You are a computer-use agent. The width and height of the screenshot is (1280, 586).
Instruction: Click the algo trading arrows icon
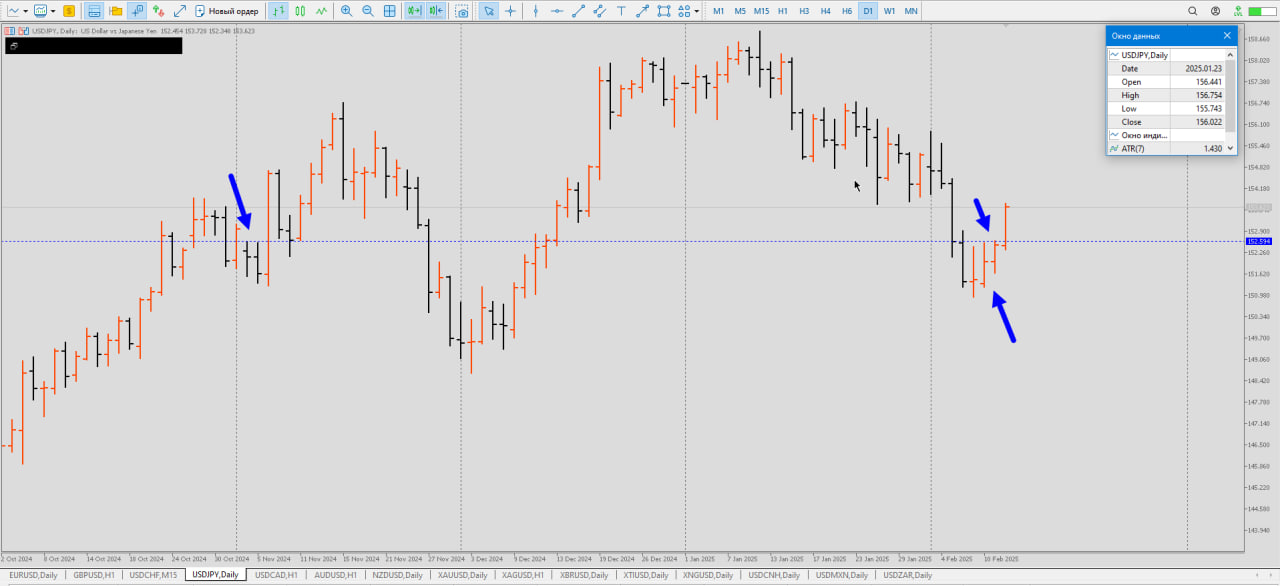pos(158,11)
